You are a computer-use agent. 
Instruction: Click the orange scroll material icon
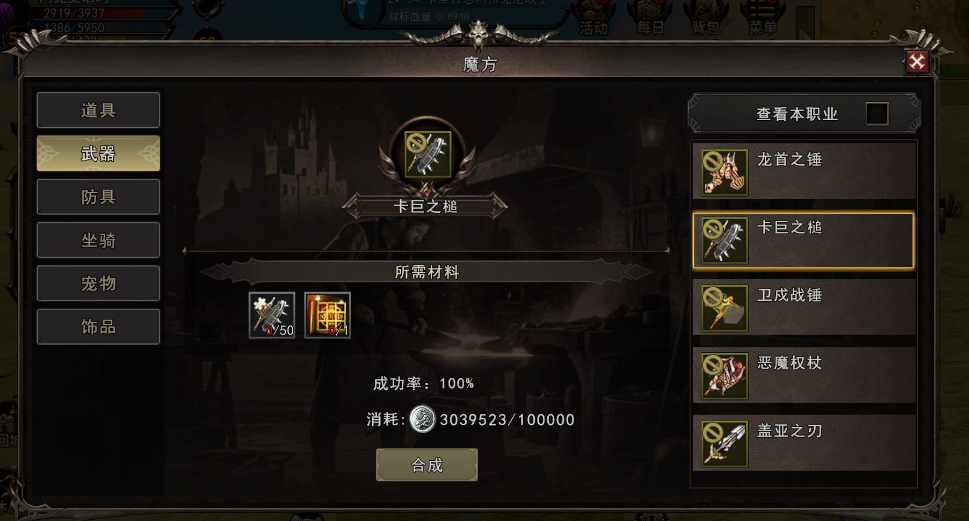pos(328,315)
